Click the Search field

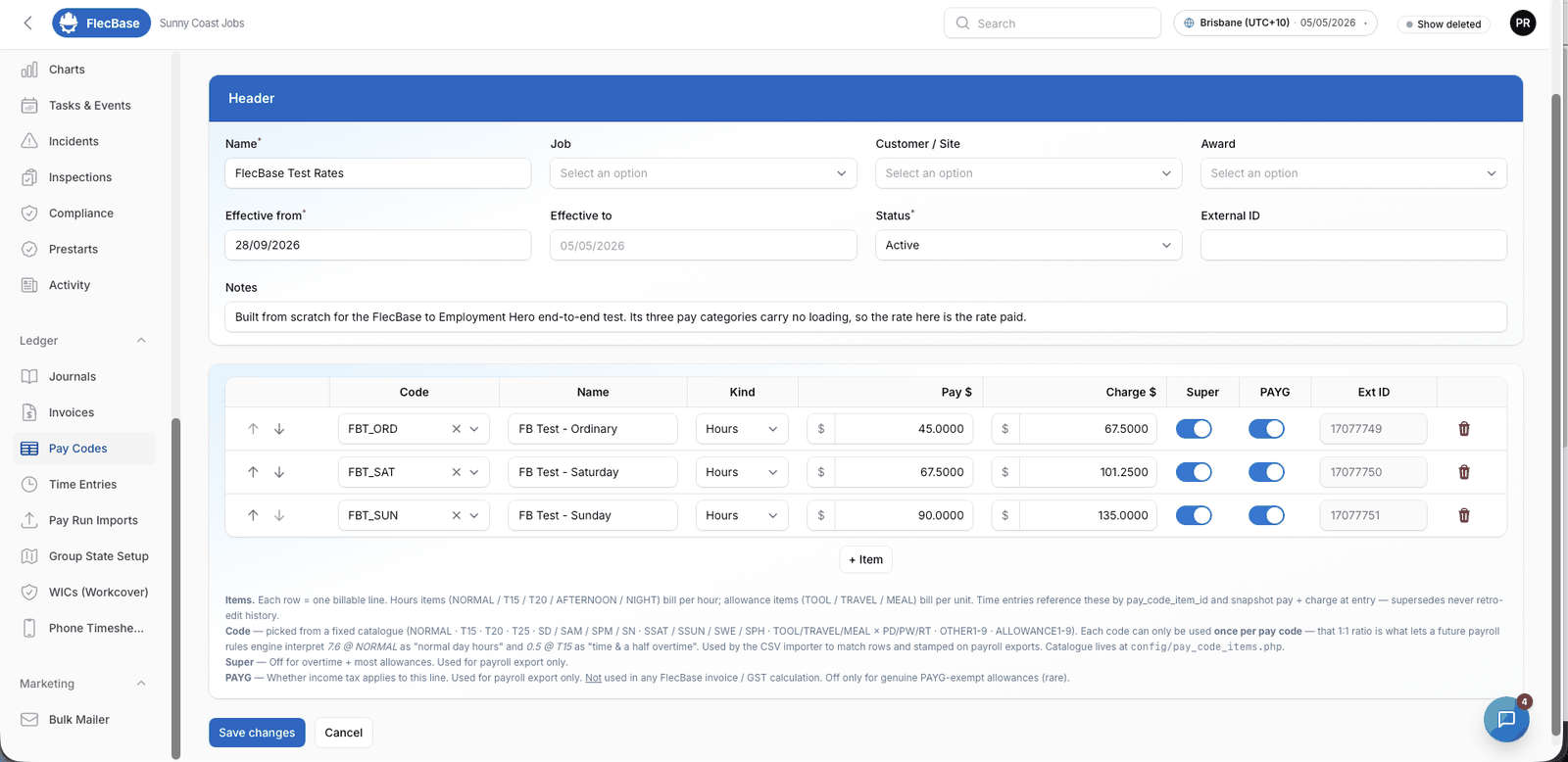[x=1053, y=23]
